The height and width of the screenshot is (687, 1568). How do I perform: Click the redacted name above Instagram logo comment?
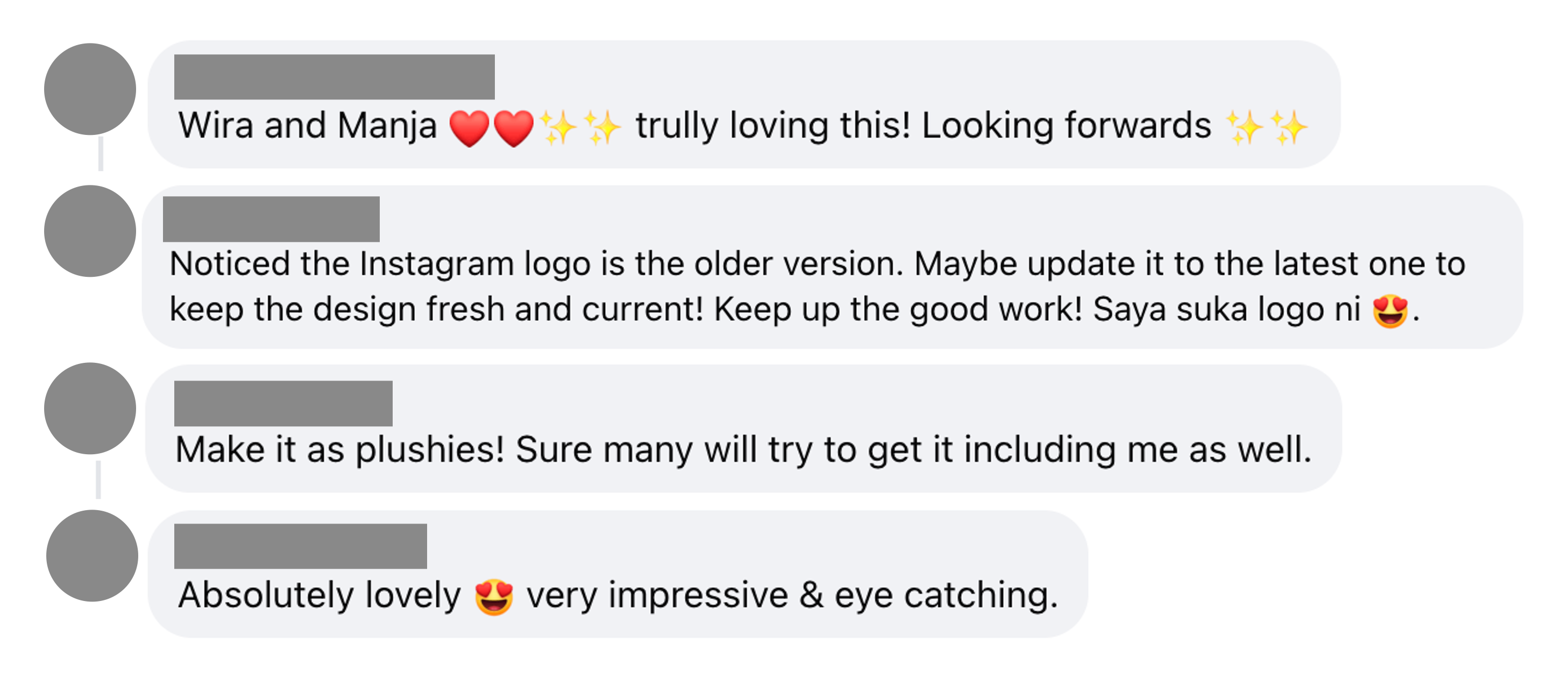[x=272, y=219]
